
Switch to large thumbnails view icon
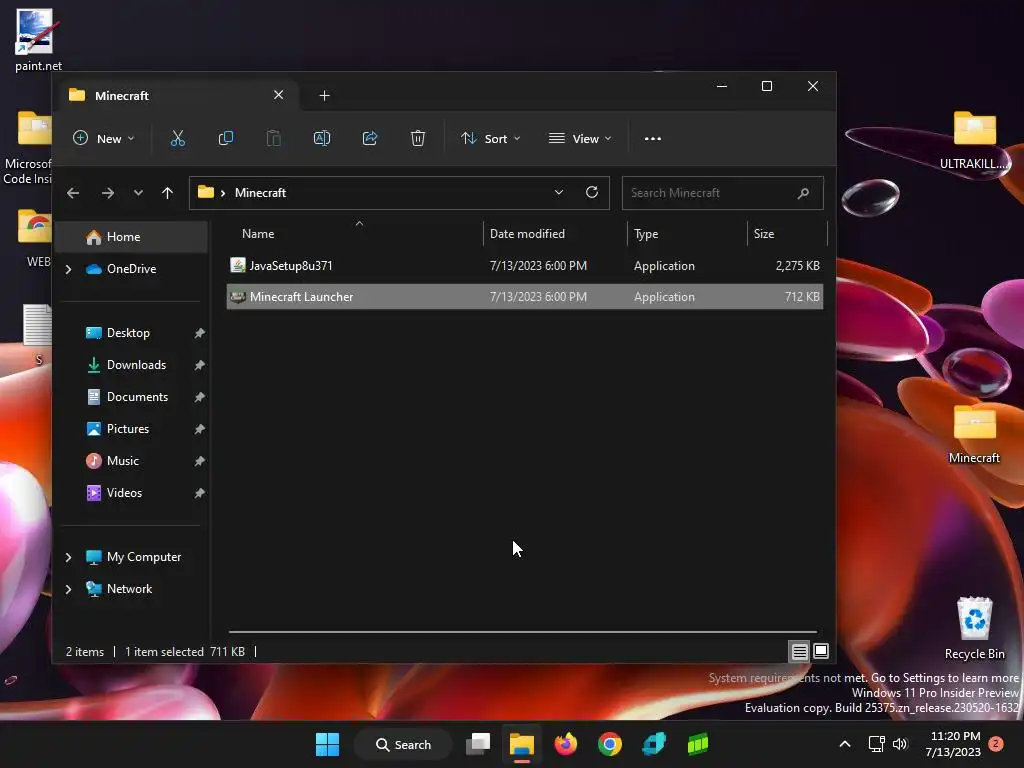[821, 651]
